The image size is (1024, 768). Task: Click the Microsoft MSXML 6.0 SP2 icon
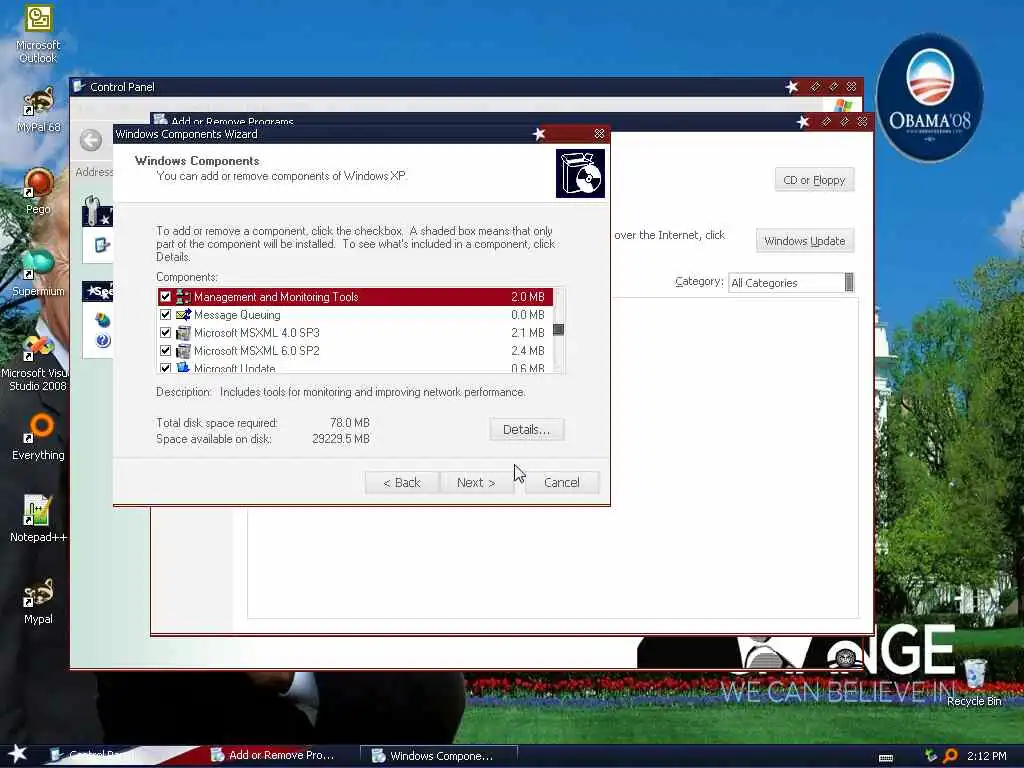(183, 351)
